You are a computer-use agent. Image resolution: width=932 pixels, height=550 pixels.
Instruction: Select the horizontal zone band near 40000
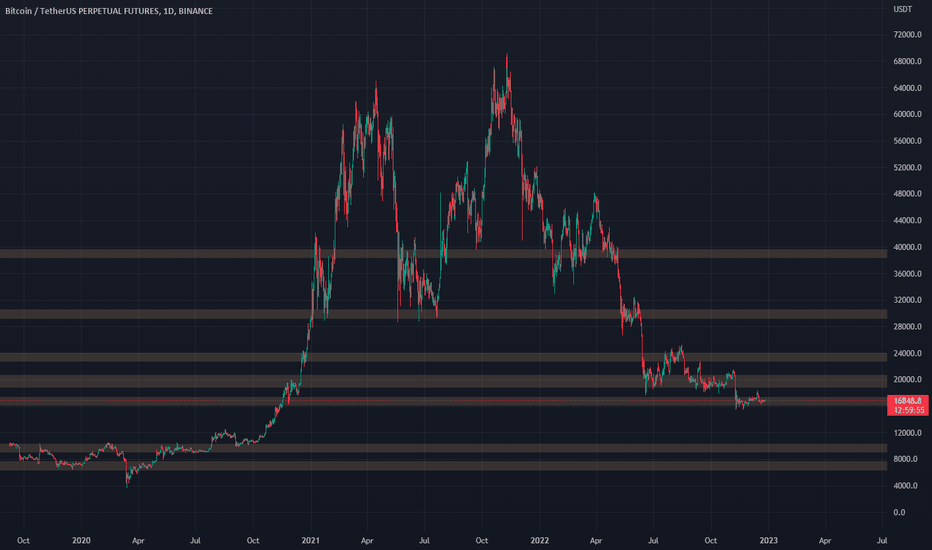click(443, 254)
